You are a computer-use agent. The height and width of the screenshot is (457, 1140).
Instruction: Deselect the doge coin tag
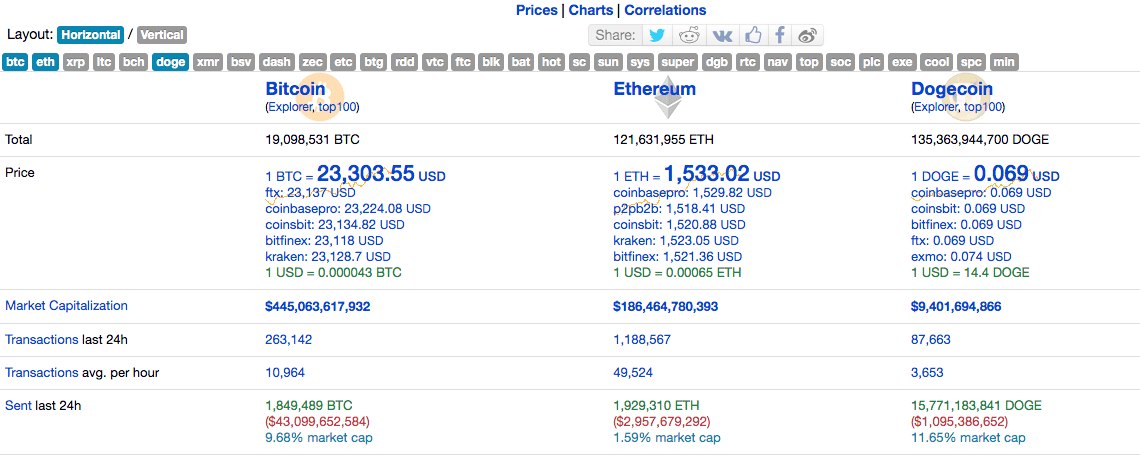click(x=171, y=62)
